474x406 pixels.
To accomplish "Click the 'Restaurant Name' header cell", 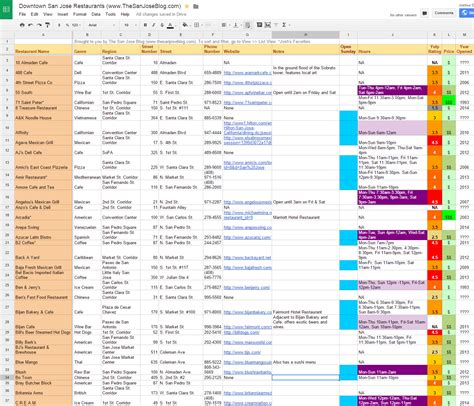I will pyautogui.click(x=43, y=49).
